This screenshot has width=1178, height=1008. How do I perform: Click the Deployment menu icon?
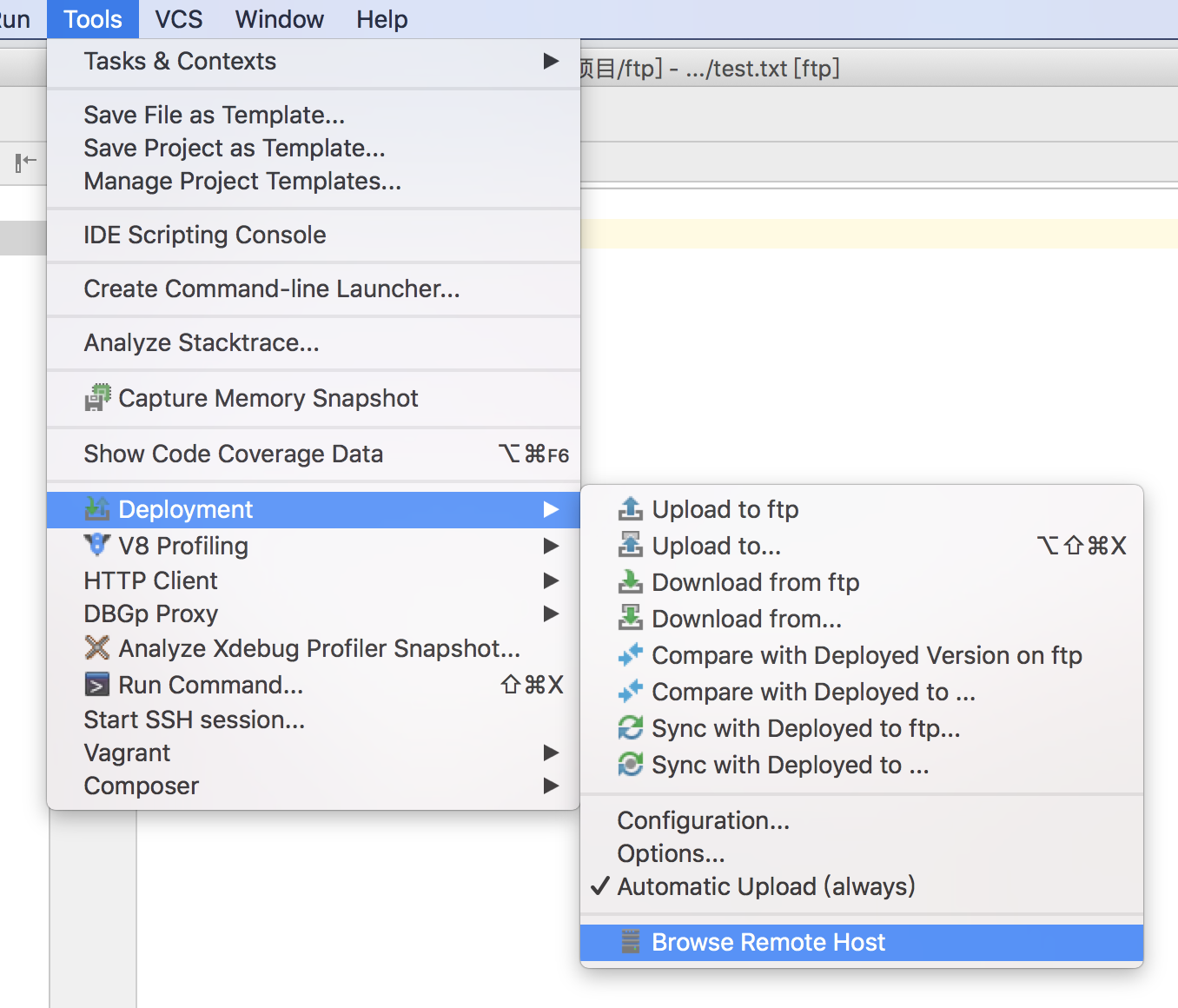96,509
